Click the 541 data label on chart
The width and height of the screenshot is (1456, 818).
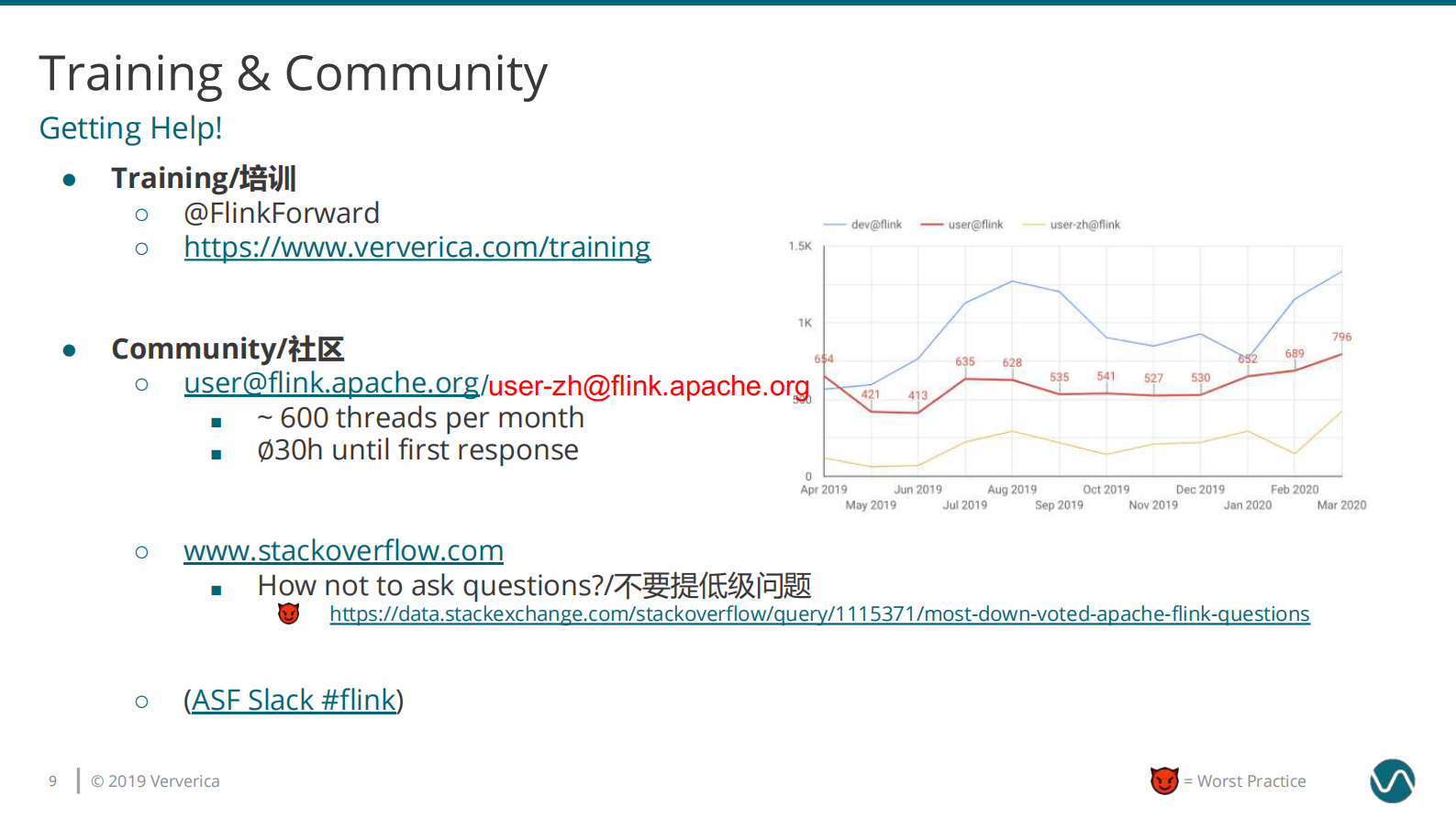tap(1106, 377)
